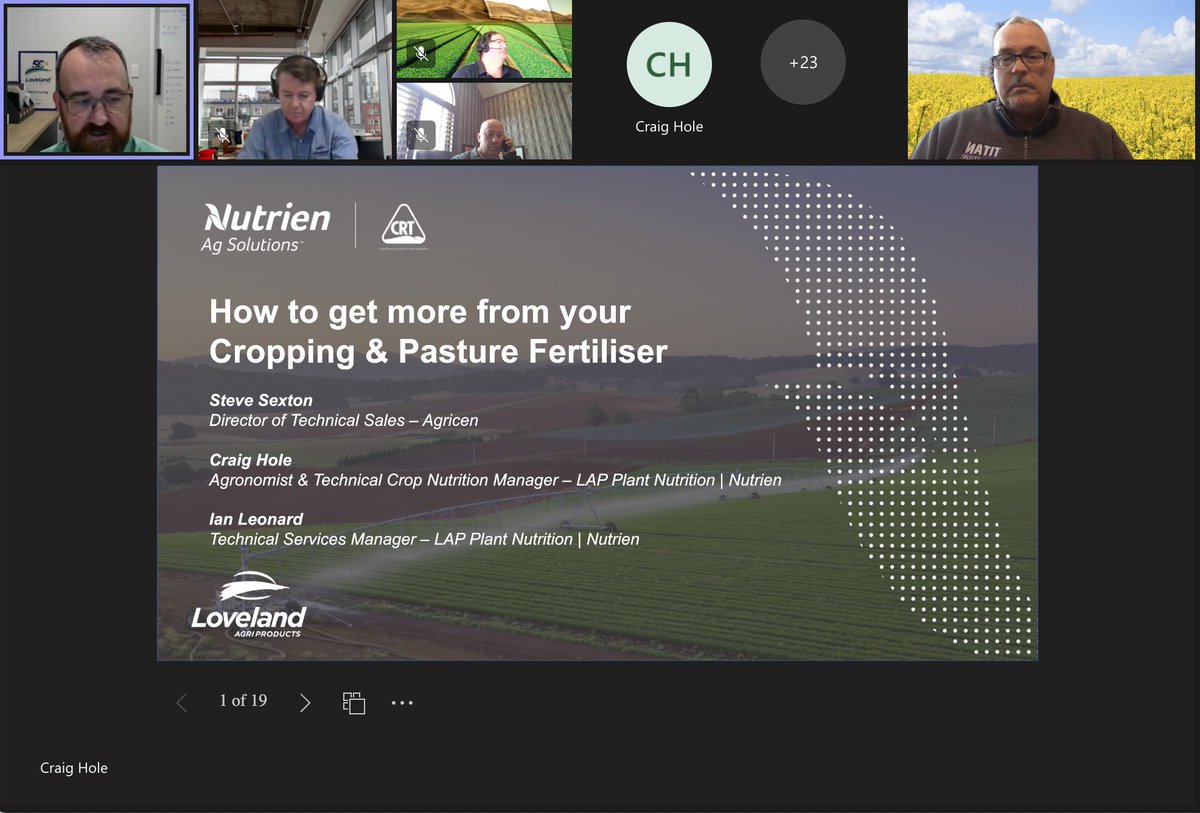This screenshot has width=1200, height=813.
Task: Go to the previous slide arrow
Action: click(181, 703)
